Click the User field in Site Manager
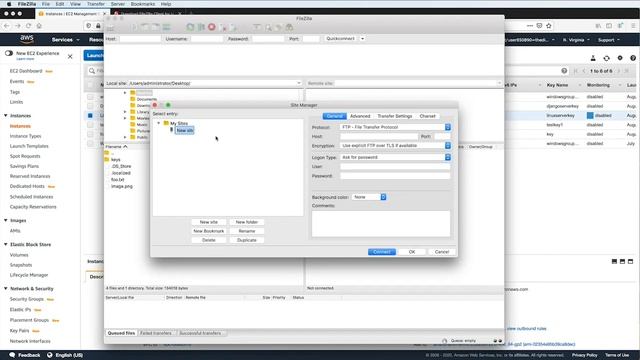640x360 pixels. 395,167
